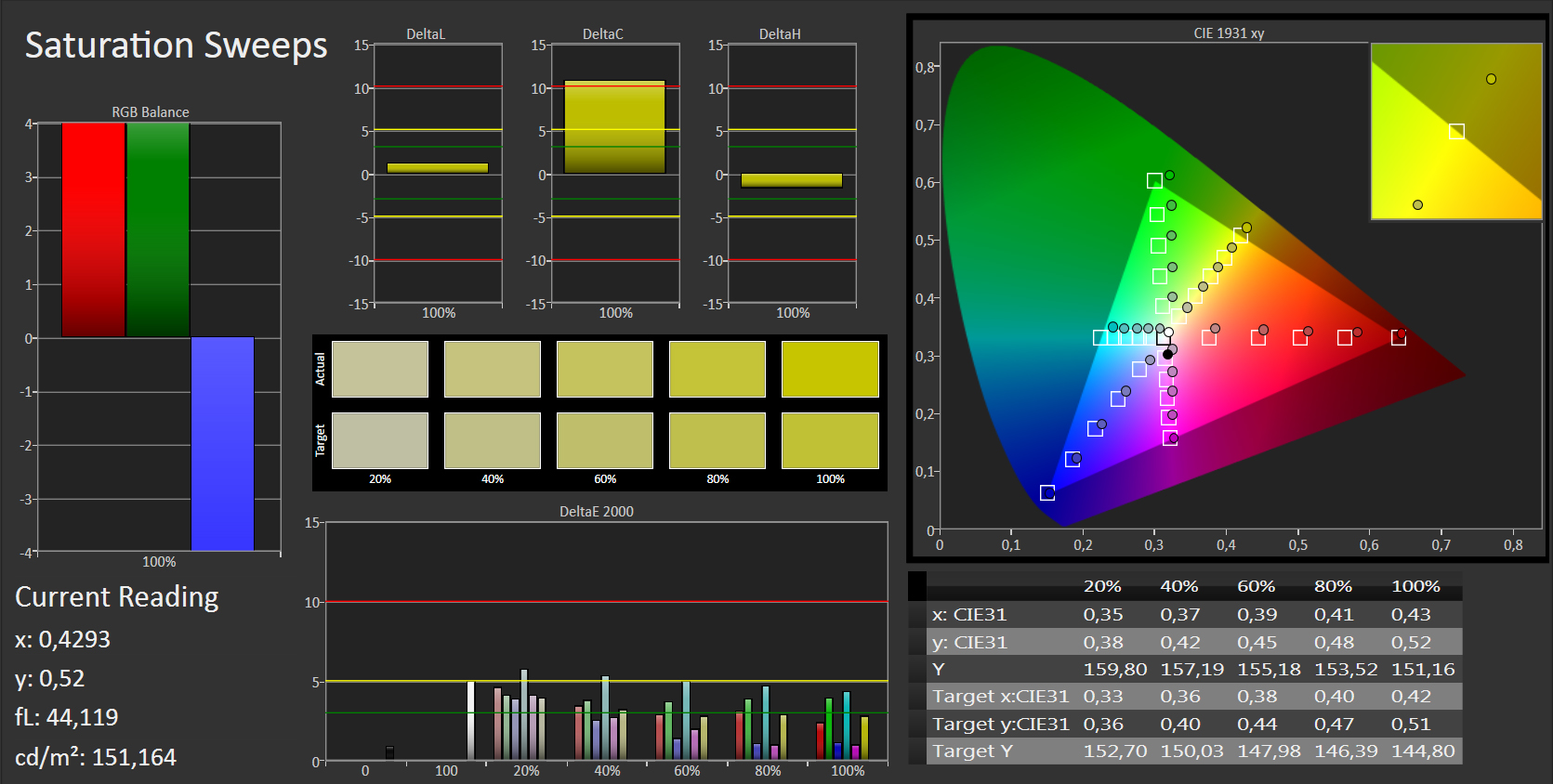Click the DeltaL chart title
This screenshot has height=784, width=1553.
(426, 34)
